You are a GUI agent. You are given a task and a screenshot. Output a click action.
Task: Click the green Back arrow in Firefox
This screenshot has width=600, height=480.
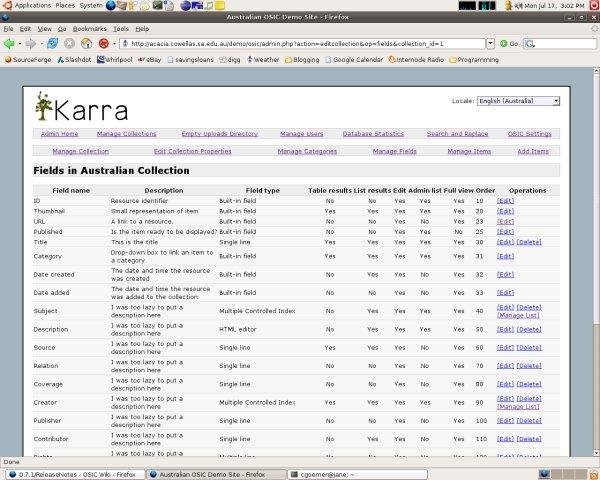pyautogui.click(x=9, y=44)
